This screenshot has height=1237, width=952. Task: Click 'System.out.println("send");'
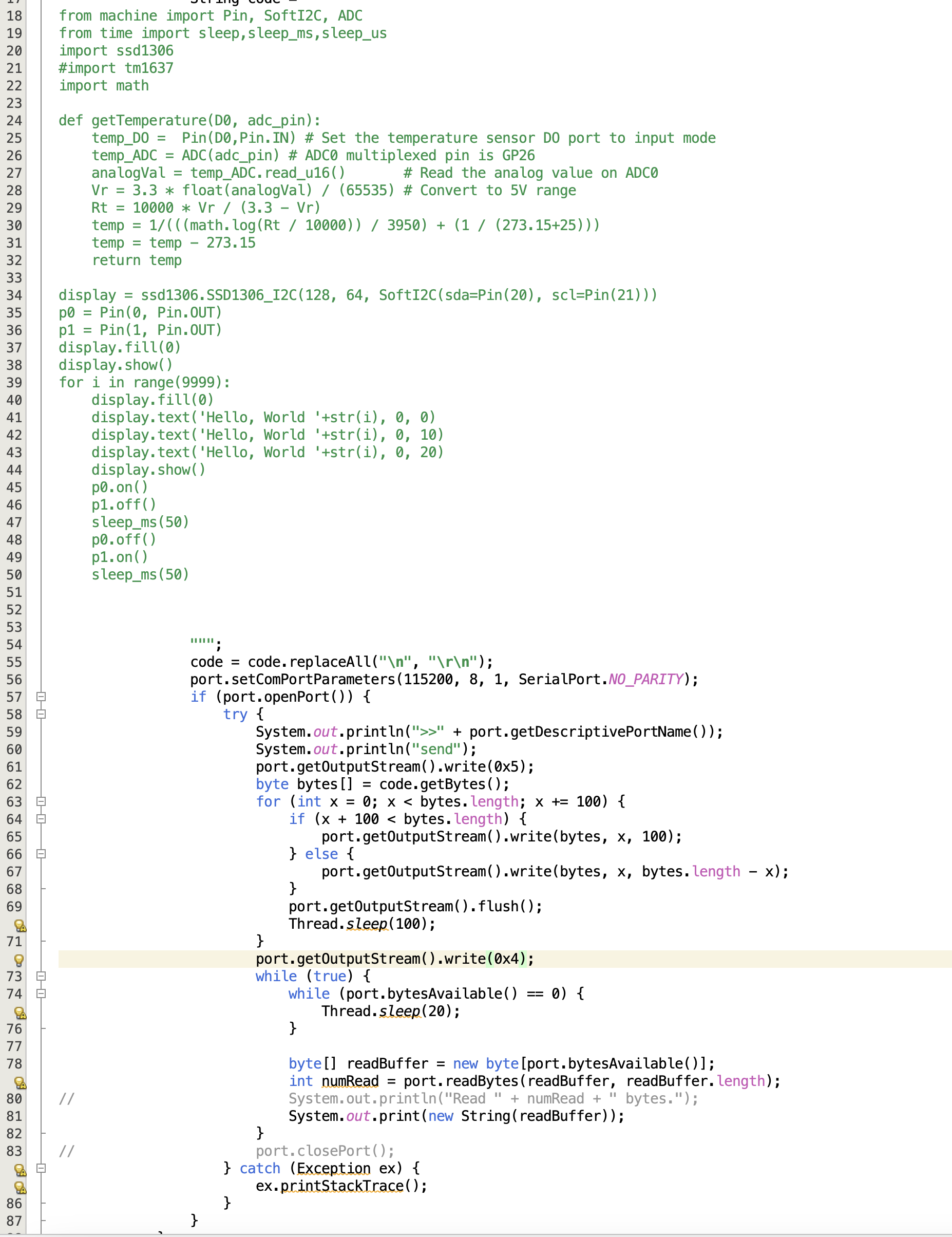coord(366,749)
